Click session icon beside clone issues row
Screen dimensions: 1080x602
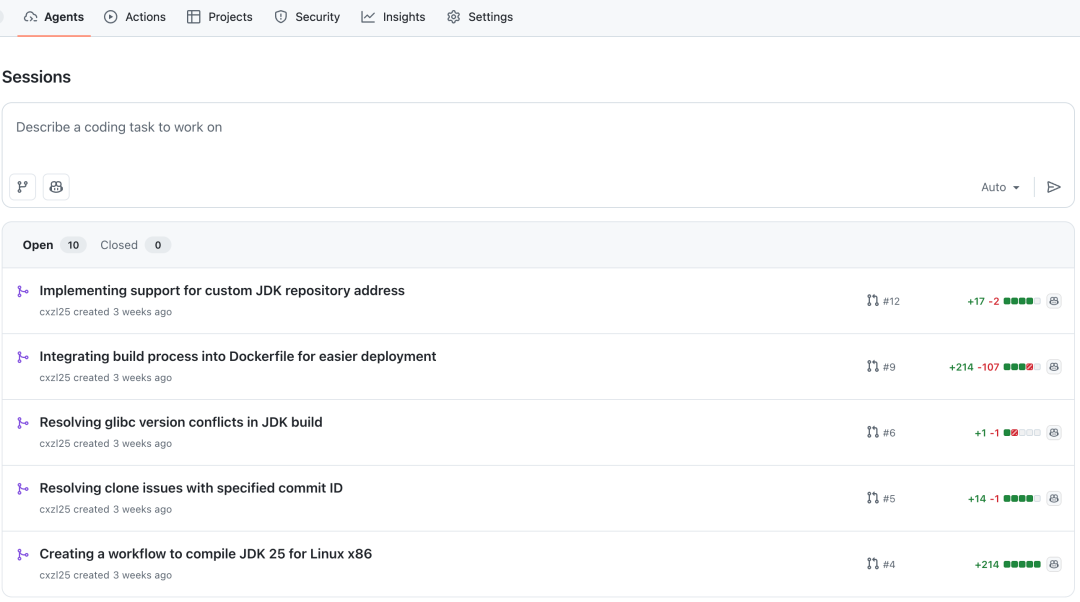coord(23,489)
